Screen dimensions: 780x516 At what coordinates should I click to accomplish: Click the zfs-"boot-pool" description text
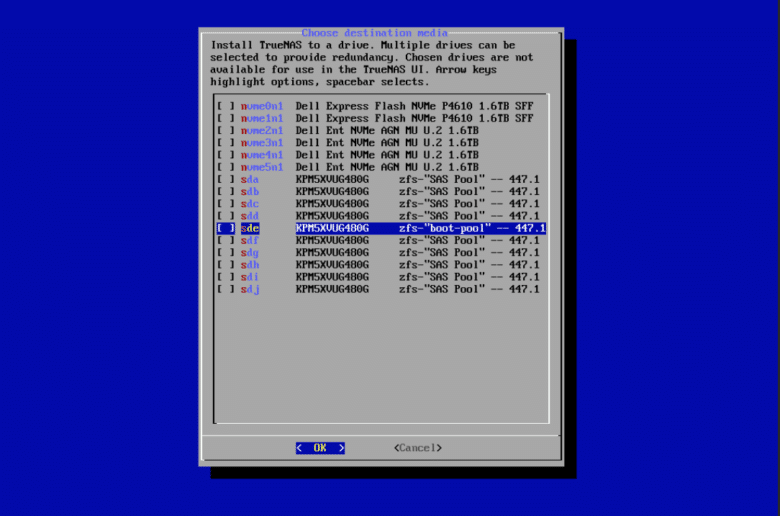click(445, 228)
